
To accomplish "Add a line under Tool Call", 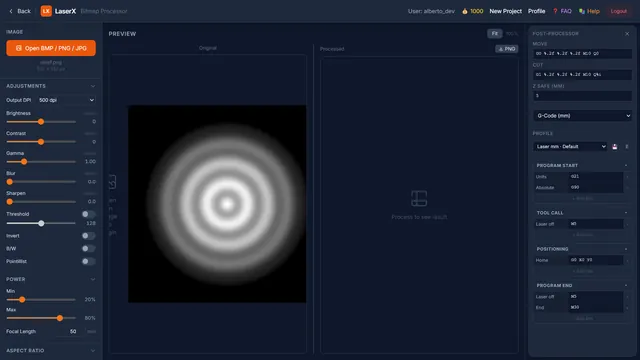I will (x=582, y=235).
